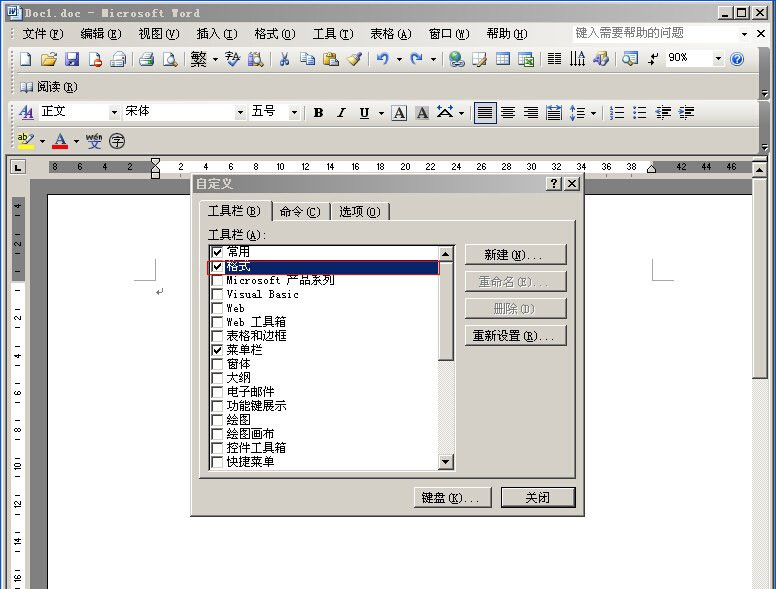
Task: Click the Save icon in standard toolbar
Action: point(72,59)
